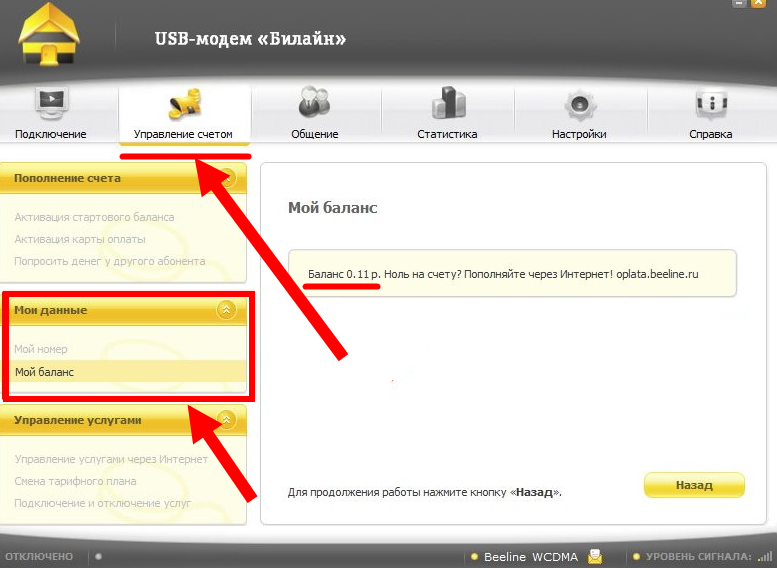Open the Справка tab label

click(711, 134)
